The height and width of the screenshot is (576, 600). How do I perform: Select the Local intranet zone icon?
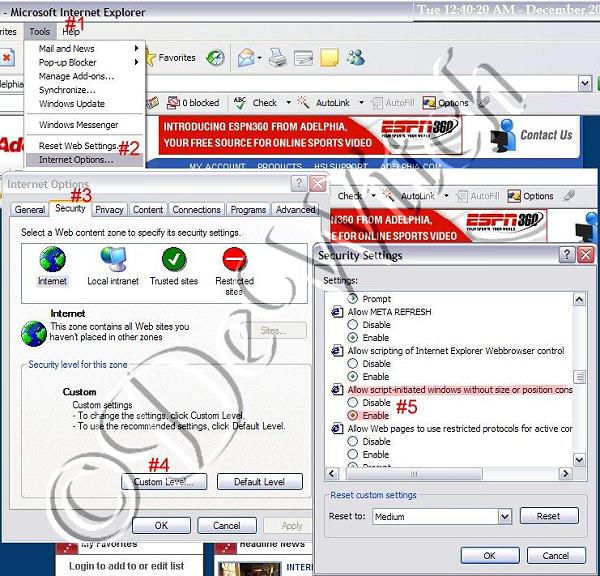click(112, 260)
